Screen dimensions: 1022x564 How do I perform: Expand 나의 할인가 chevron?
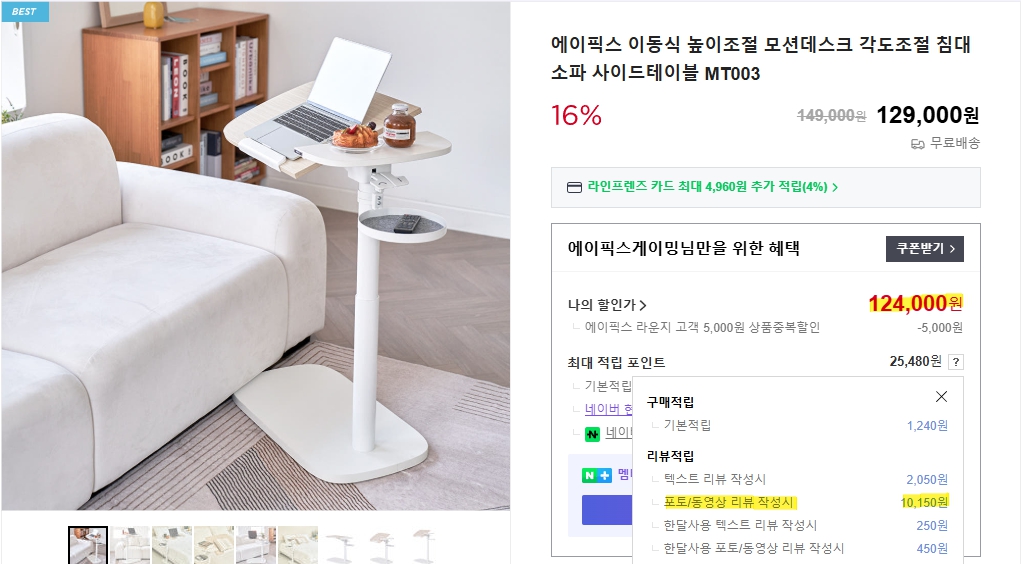click(643, 305)
